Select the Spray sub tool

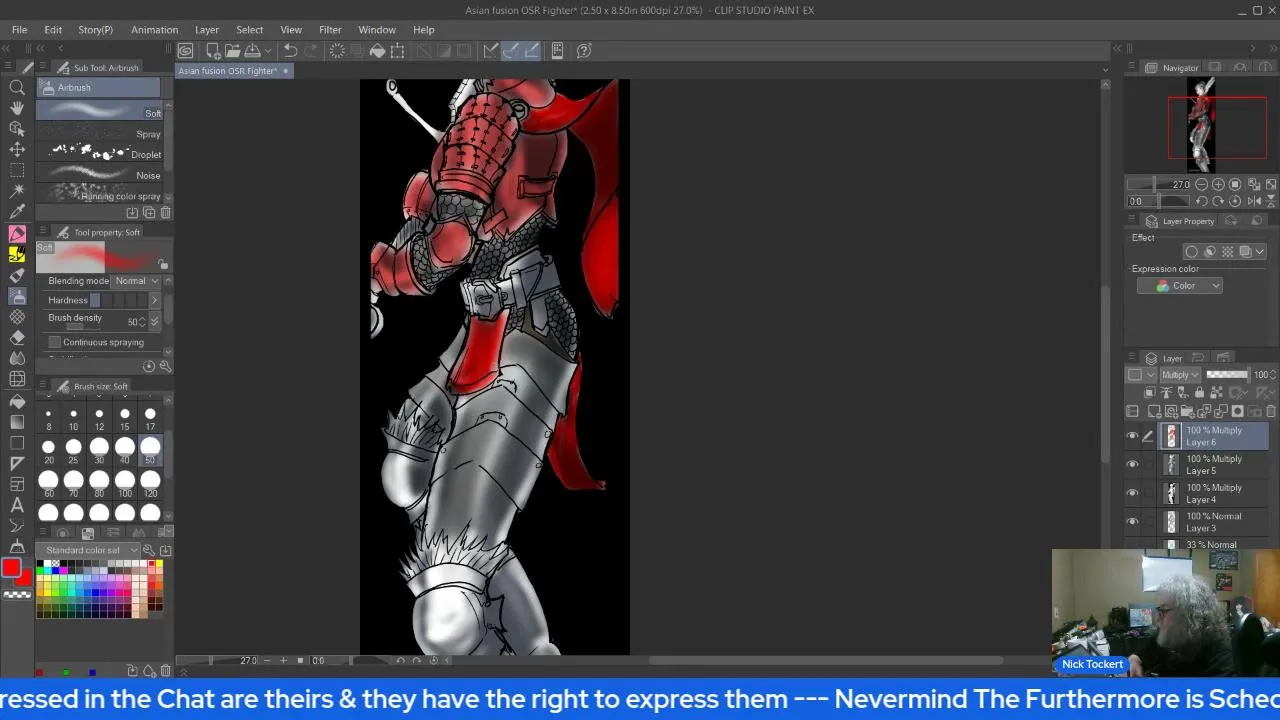(x=98, y=133)
